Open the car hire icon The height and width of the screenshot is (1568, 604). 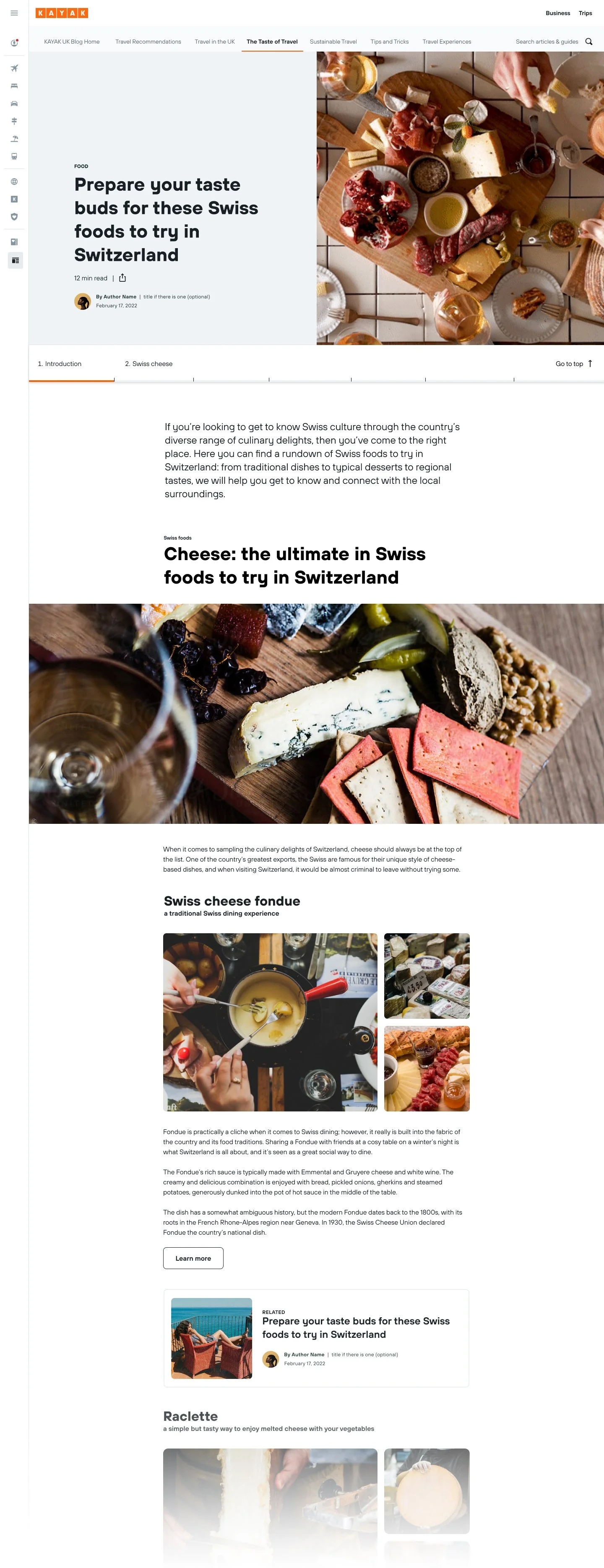pyautogui.click(x=14, y=104)
